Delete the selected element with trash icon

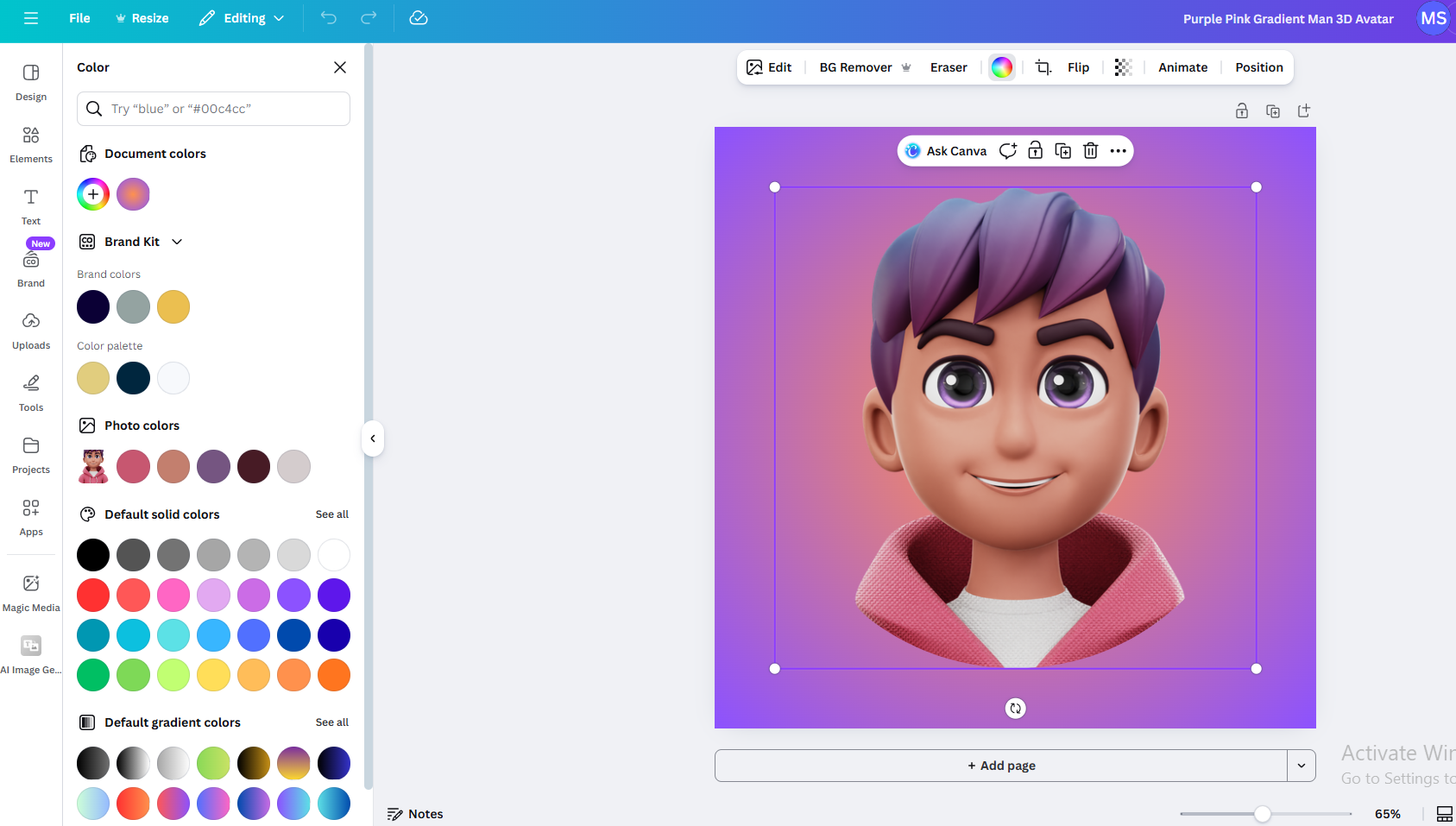[1091, 151]
